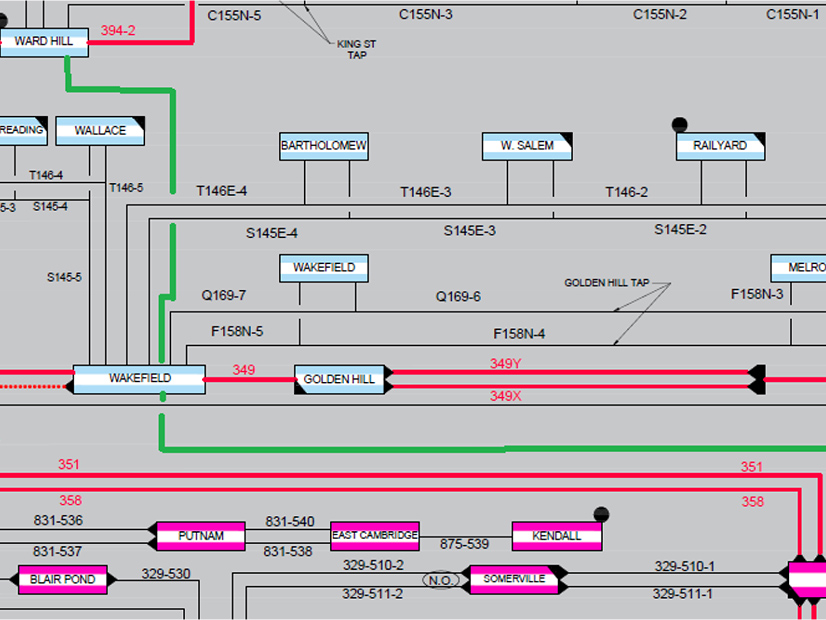Click the black dot above the RAILYARD station
Viewport: 826px width, 620px height.
tap(680, 125)
